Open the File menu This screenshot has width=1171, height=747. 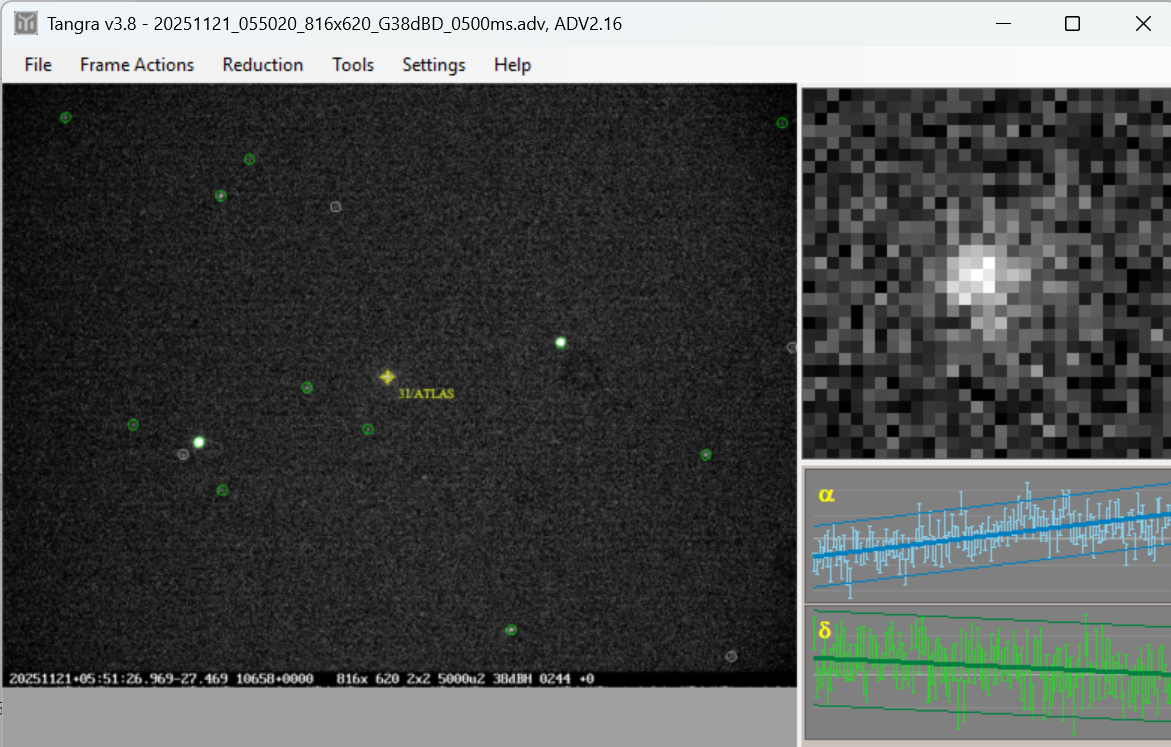(x=38, y=65)
